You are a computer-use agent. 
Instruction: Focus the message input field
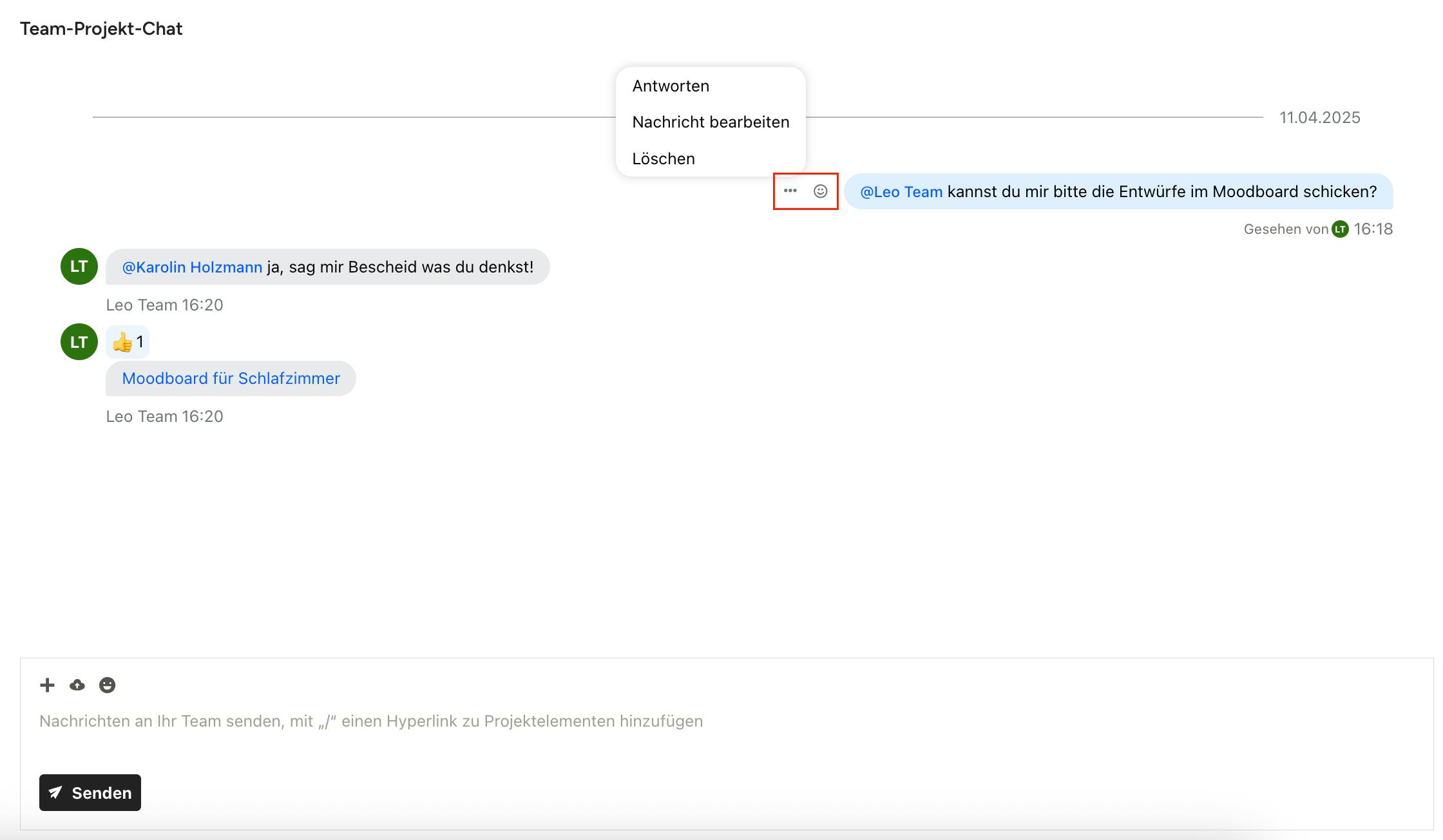(x=727, y=721)
